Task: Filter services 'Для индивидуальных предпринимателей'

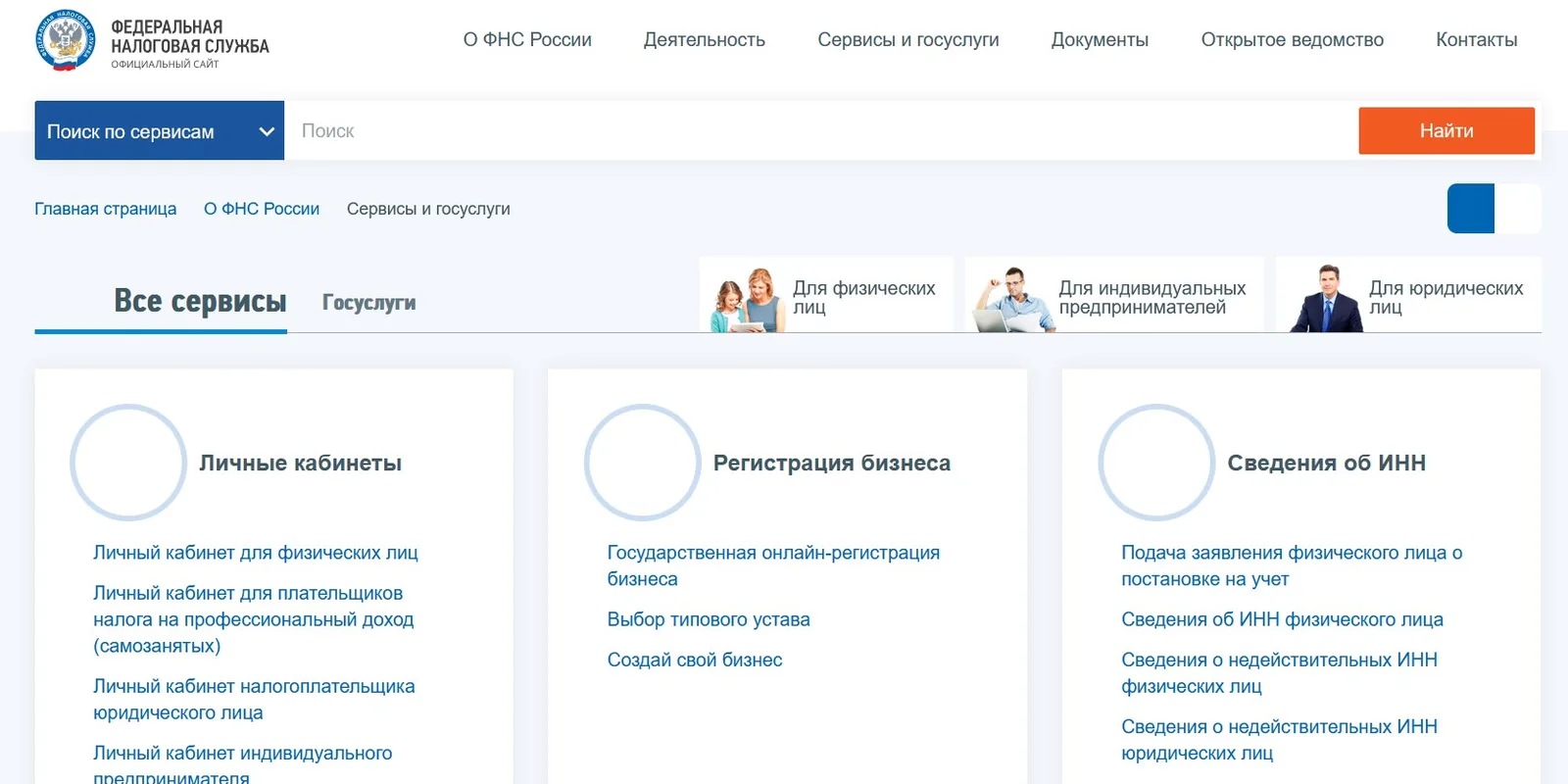Action: click(x=1114, y=296)
